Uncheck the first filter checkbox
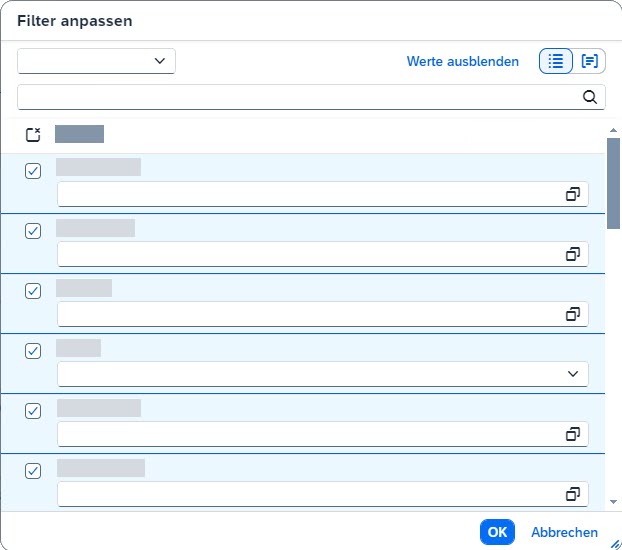This screenshot has height=550, width=622. click(33, 171)
